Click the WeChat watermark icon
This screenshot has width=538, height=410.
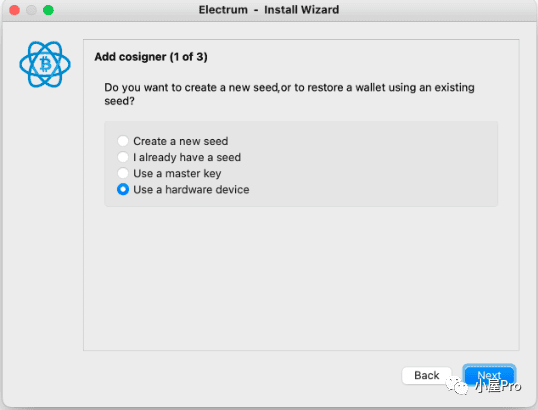pos(457,385)
